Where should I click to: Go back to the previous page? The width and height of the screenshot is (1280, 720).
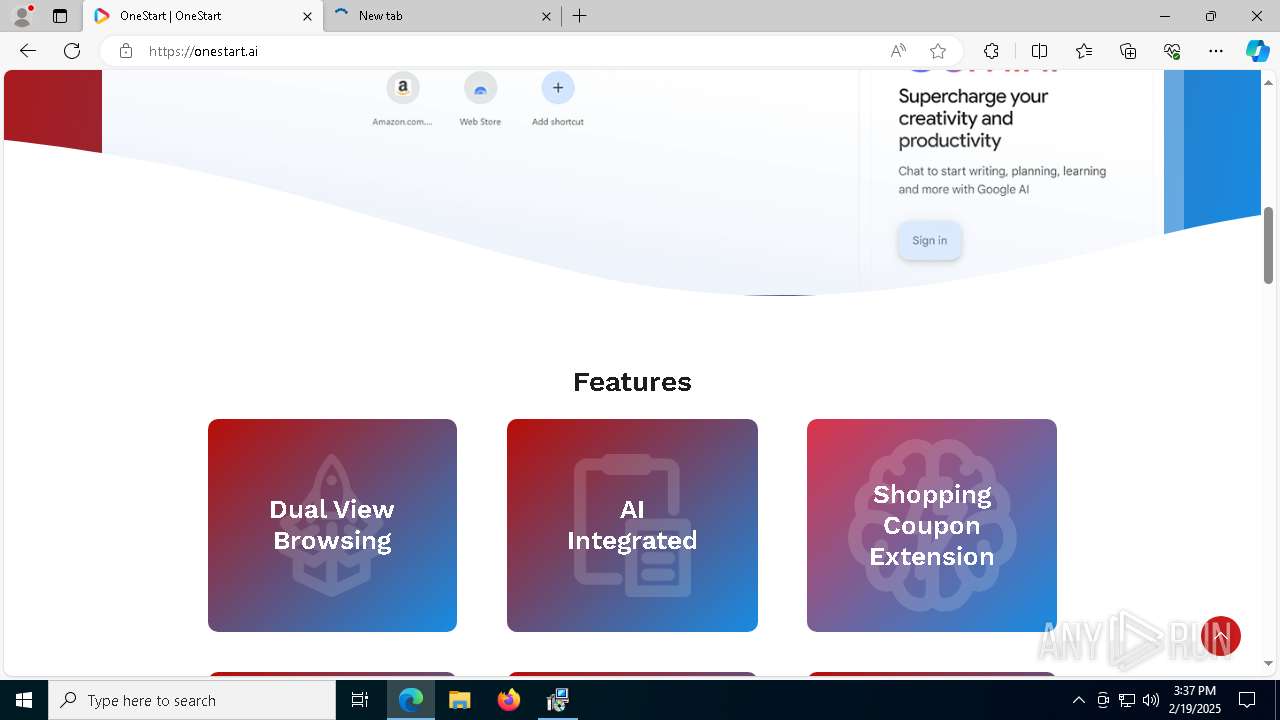tap(28, 51)
